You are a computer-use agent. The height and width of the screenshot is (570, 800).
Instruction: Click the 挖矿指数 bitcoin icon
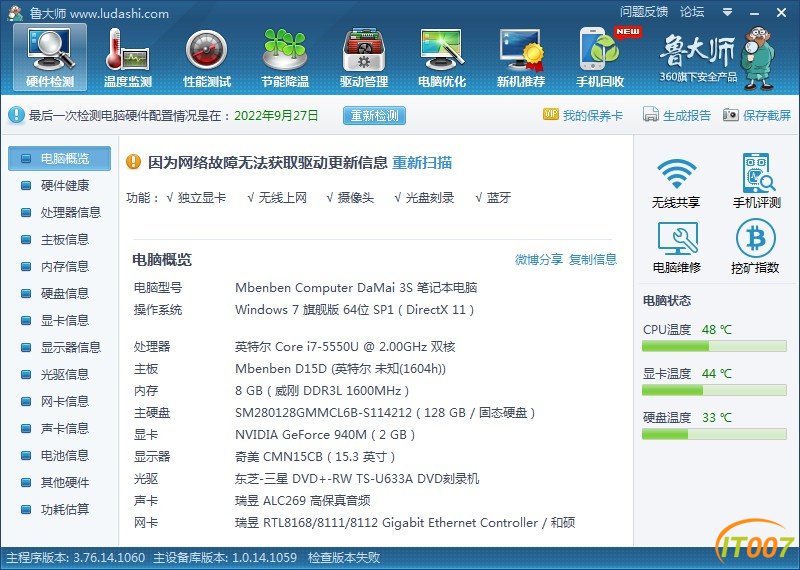click(756, 238)
